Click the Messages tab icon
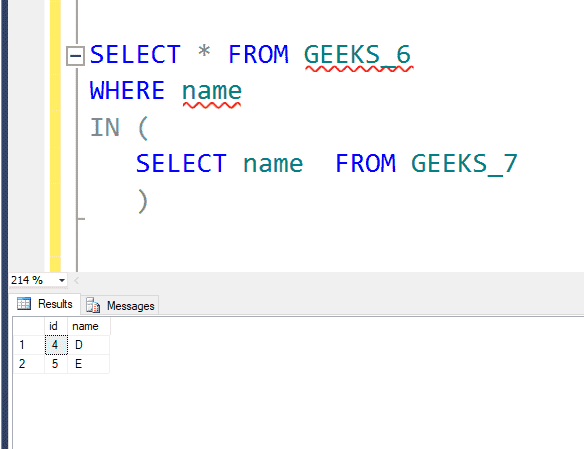This screenshot has width=584, height=449. (93, 305)
